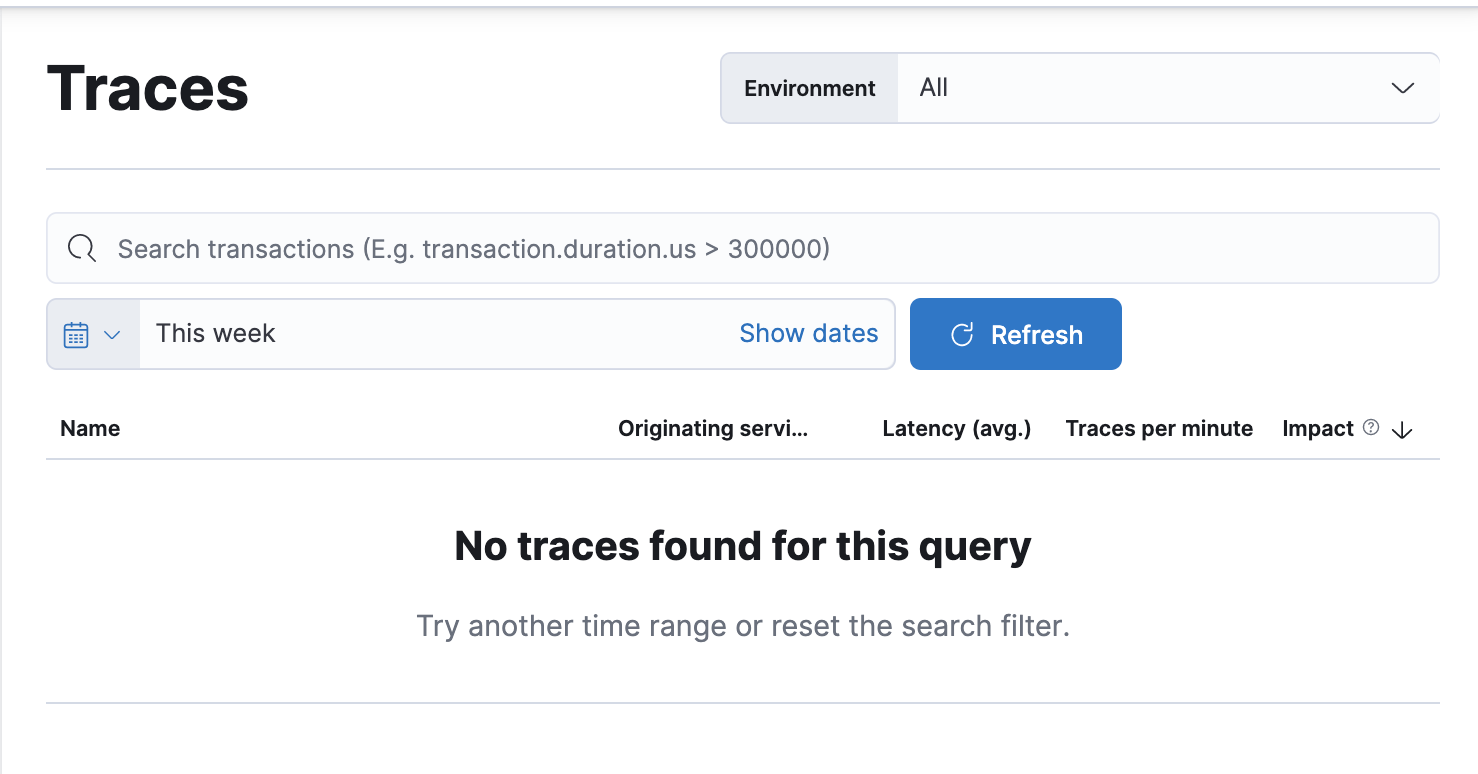Click the help icon beside Impact column
Screen dimensions: 1478x774
click(1369, 427)
